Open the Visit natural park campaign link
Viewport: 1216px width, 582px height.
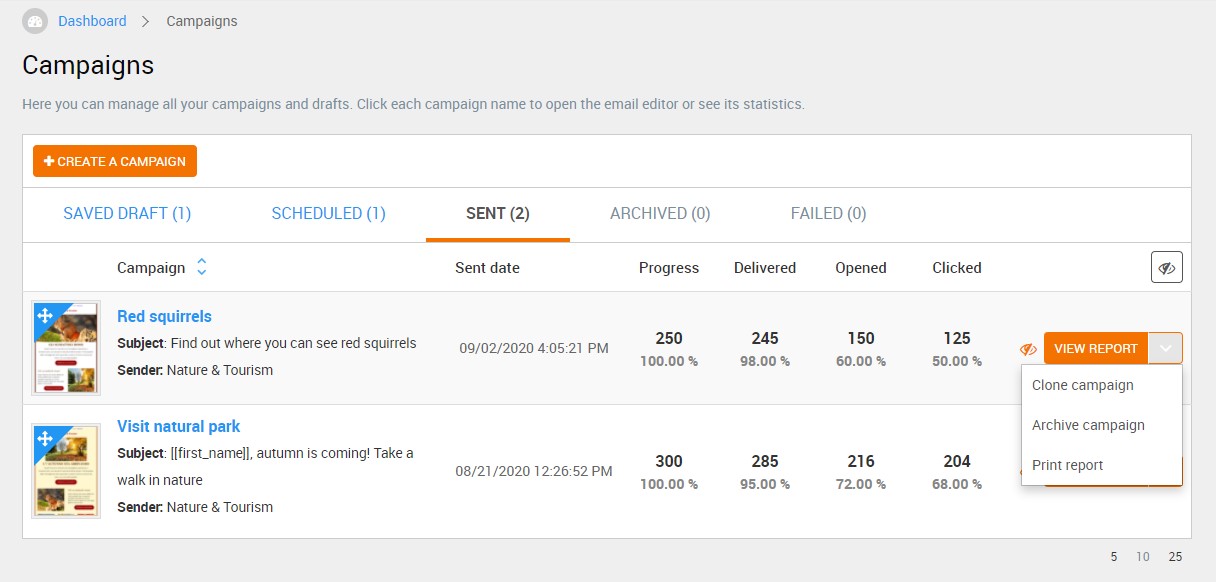[178, 426]
